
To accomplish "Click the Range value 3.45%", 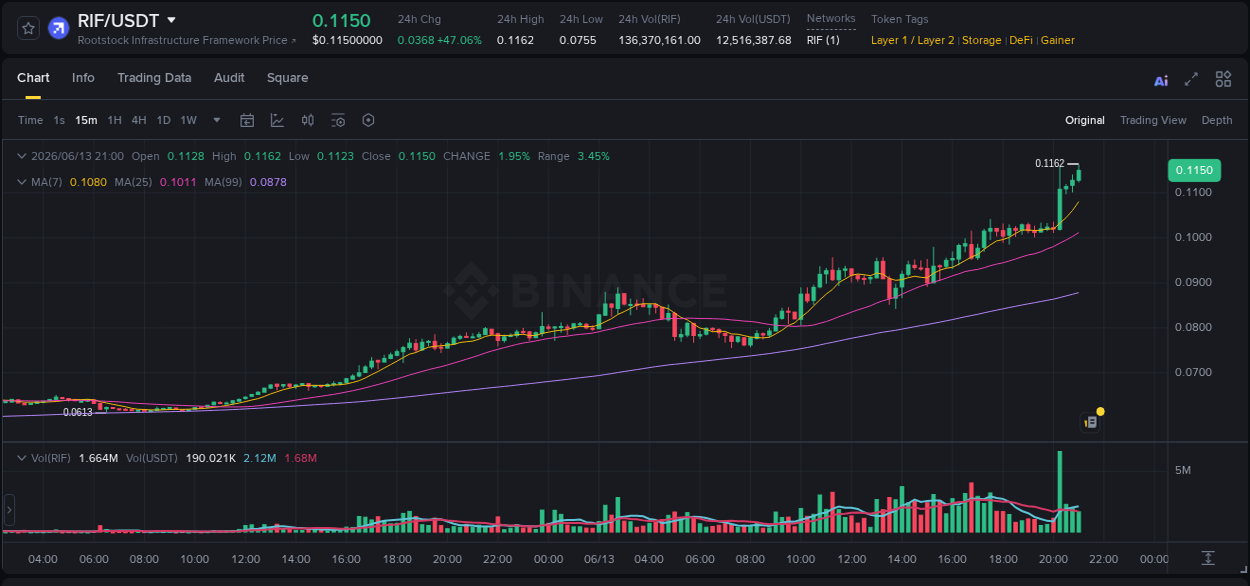I will coord(593,156).
